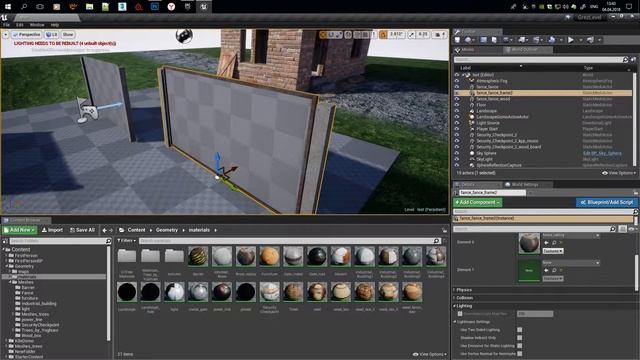
Task: Click the World Outliner search magnifier icon
Action: point(625,60)
